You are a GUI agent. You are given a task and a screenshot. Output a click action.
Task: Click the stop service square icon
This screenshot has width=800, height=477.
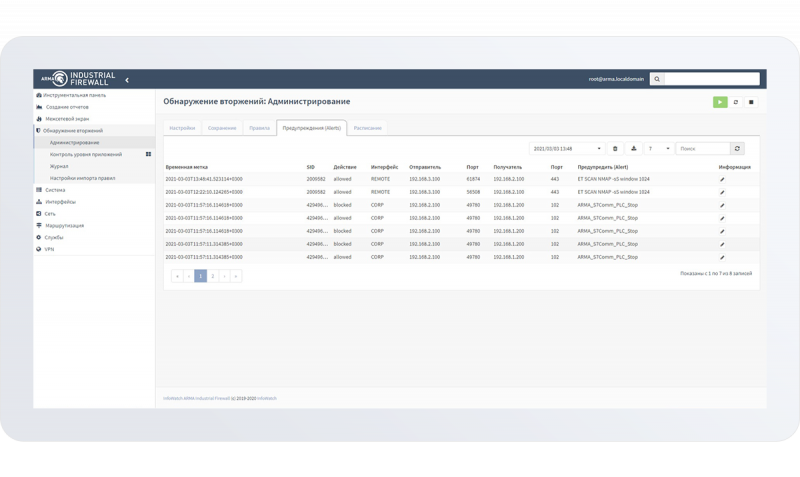point(752,102)
